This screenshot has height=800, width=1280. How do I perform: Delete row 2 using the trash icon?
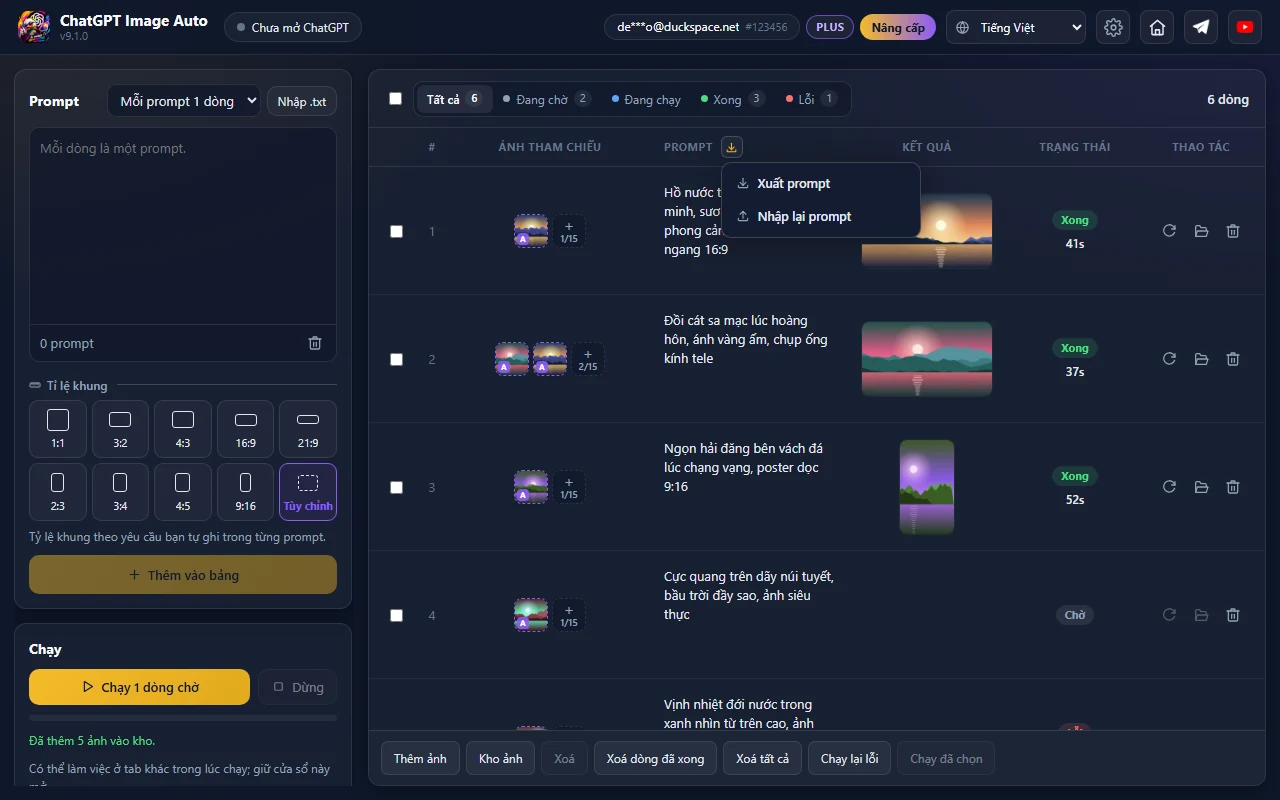(x=1233, y=359)
